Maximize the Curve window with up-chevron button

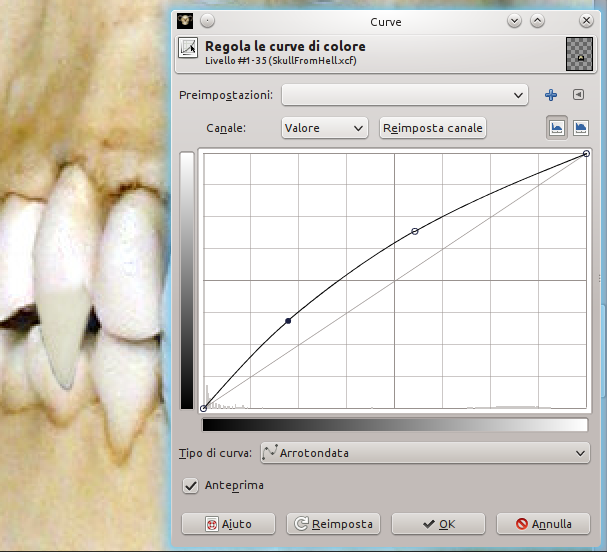click(x=537, y=21)
